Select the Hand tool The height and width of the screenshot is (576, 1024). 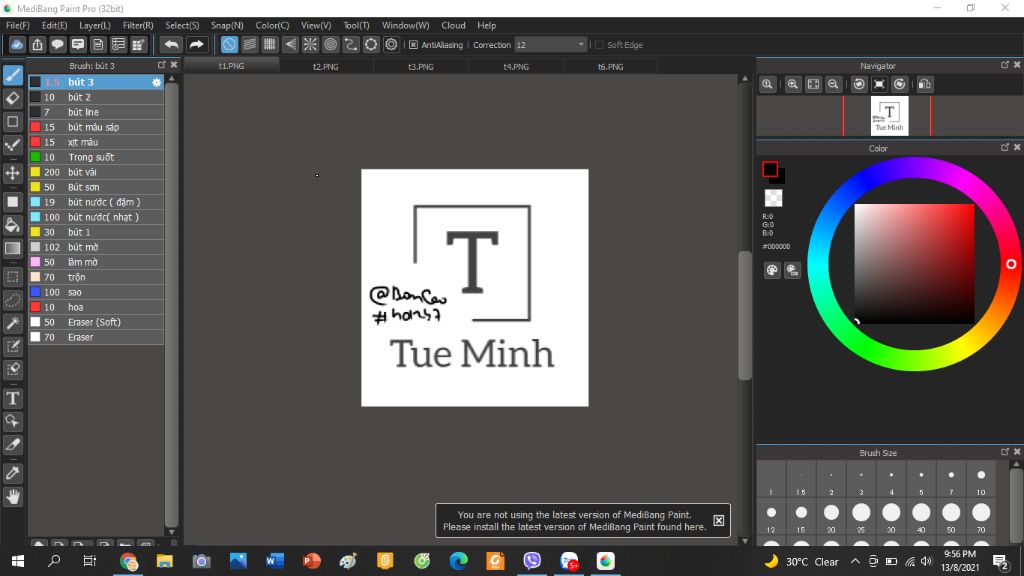[x=12, y=497]
